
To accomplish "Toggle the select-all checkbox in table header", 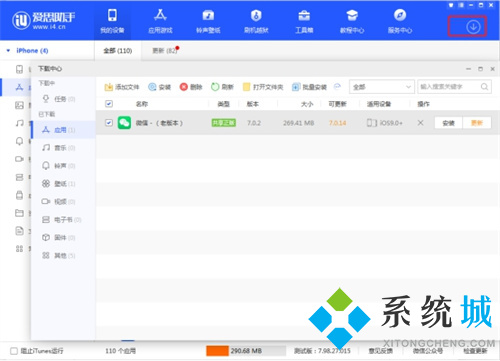I will (x=109, y=104).
